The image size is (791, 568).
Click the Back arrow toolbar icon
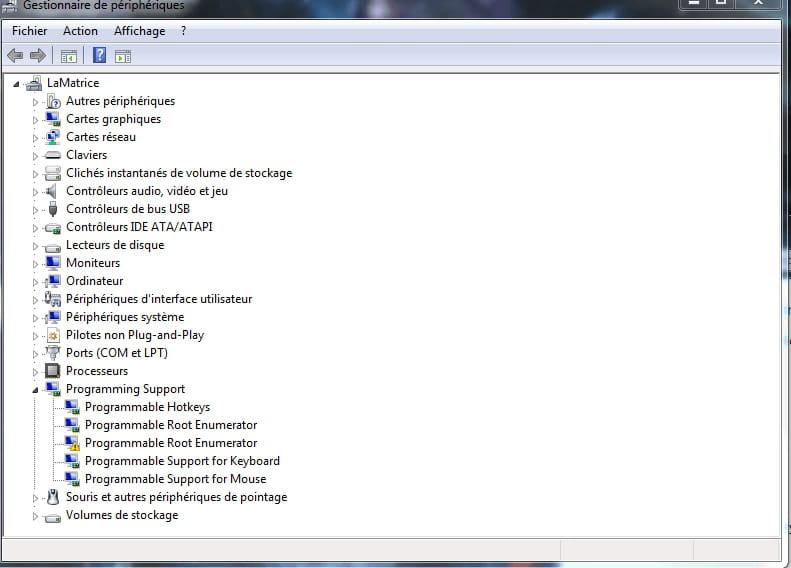[x=15, y=55]
